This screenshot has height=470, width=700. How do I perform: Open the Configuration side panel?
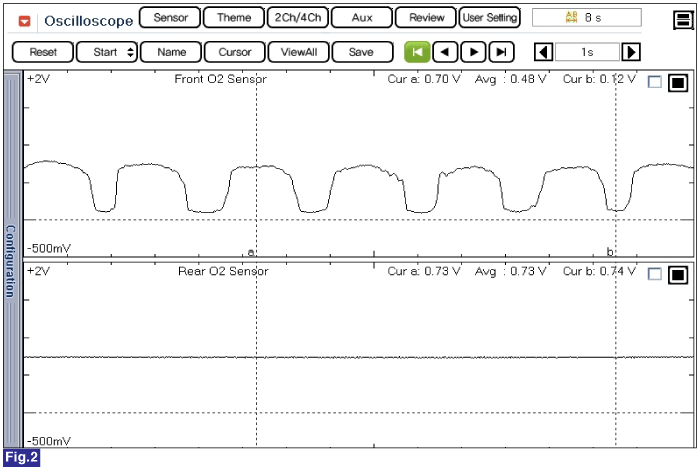(11, 260)
